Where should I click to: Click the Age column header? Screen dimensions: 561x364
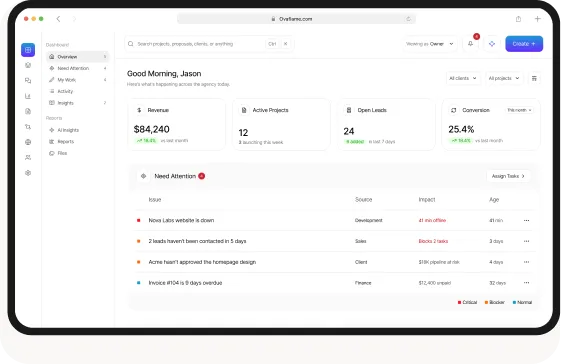(494, 200)
